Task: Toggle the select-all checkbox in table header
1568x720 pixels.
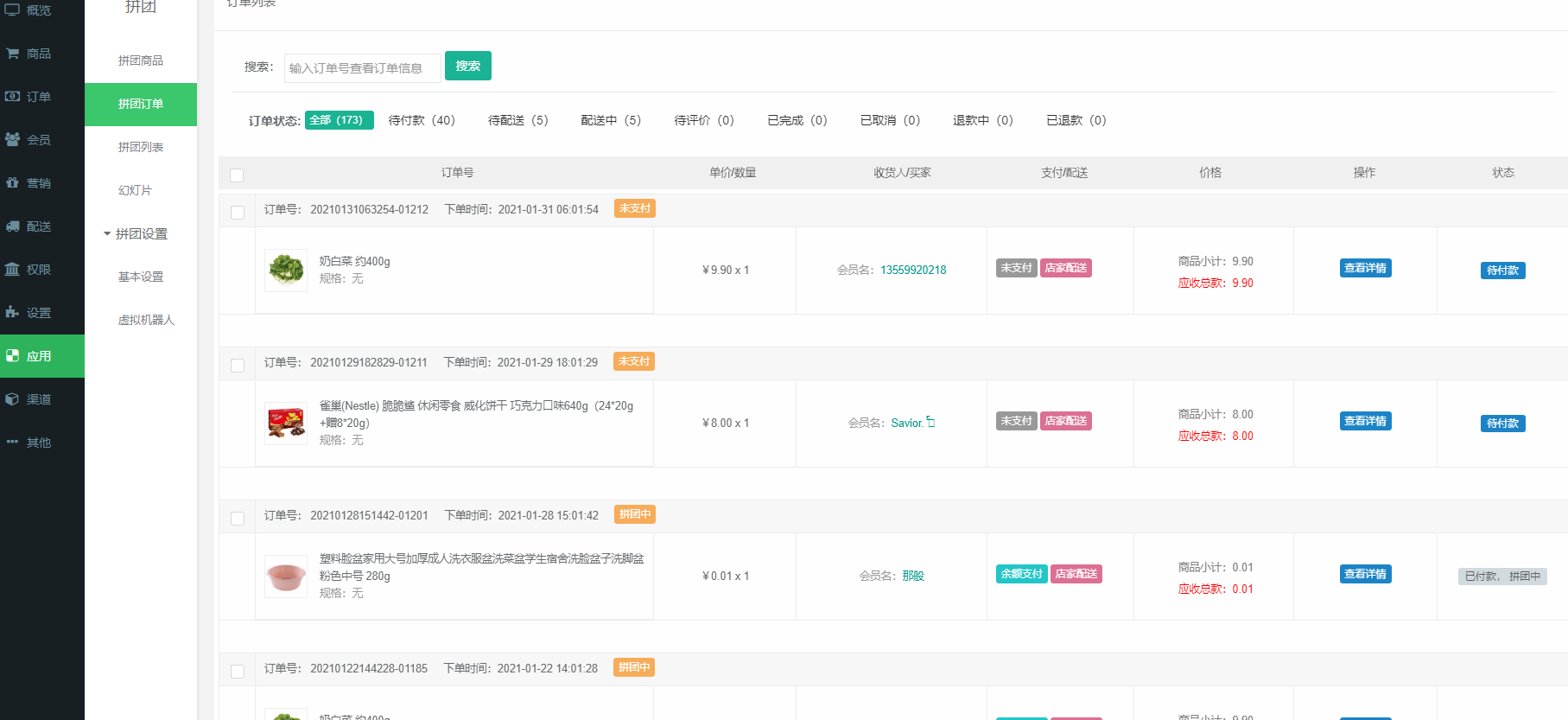Action: 237,175
